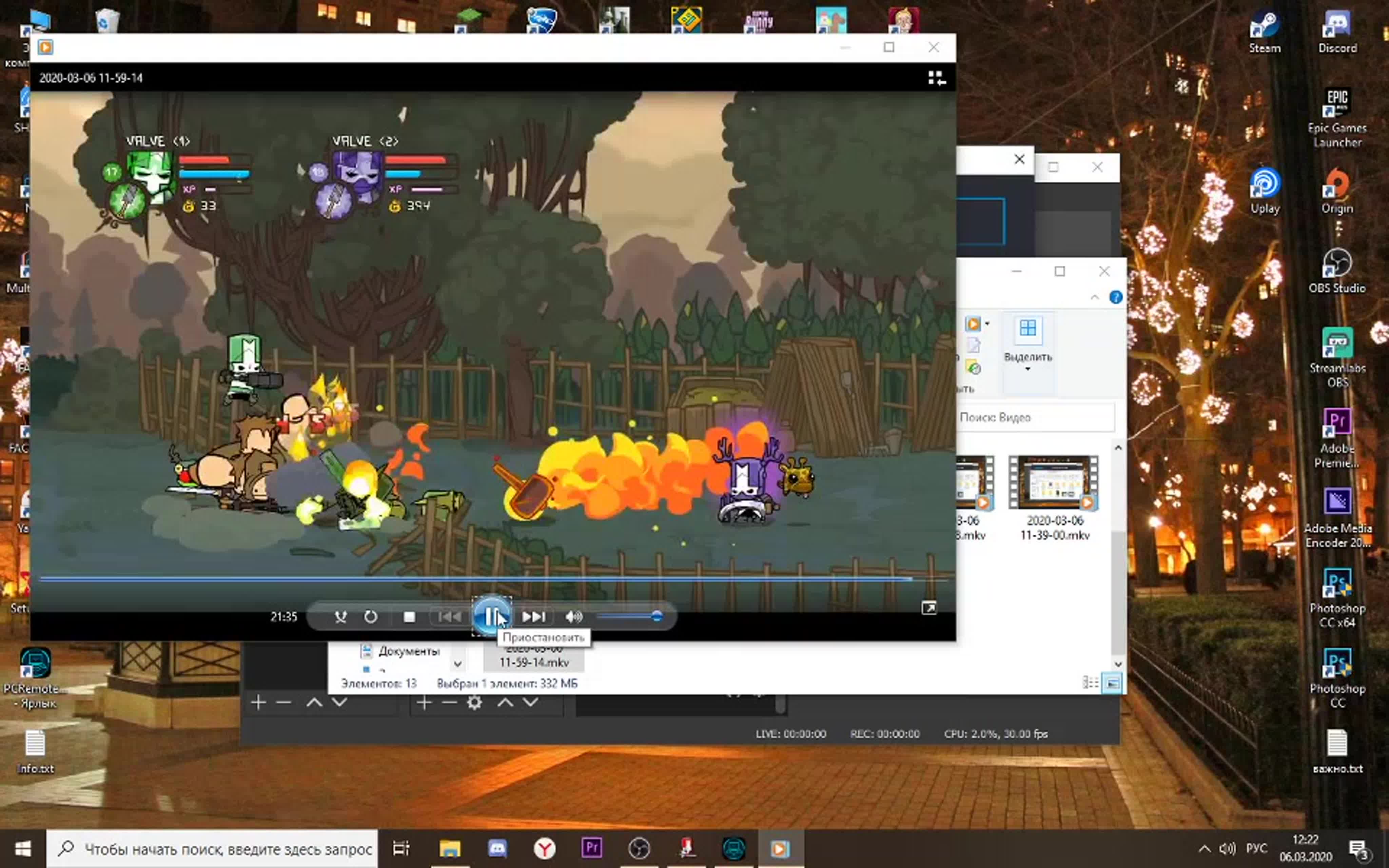Open the OBS source settings gear

click(x=474, y=703)
